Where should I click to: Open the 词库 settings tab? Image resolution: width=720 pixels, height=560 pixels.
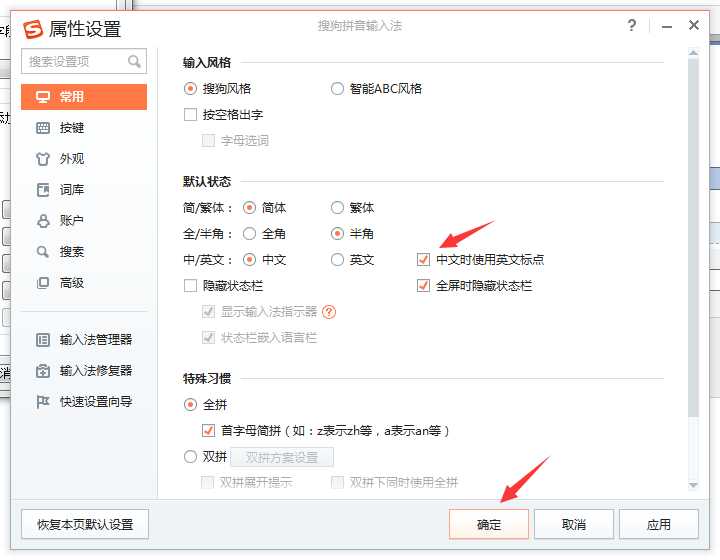[x=84, y=190]
